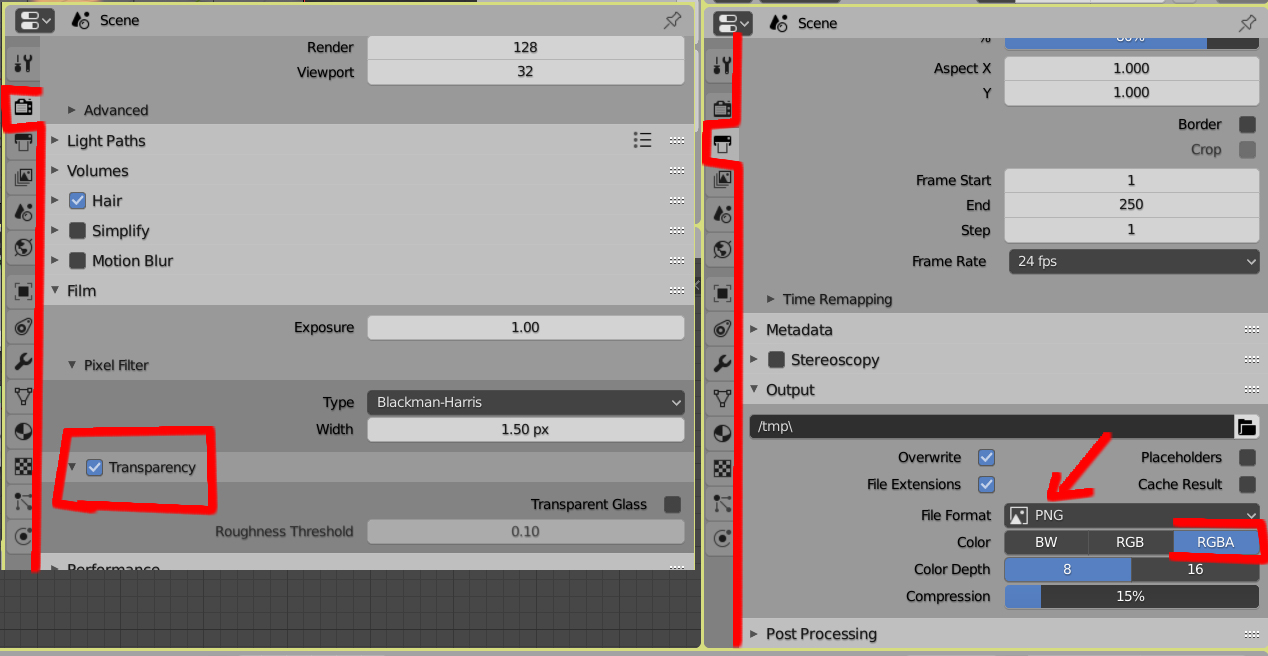Open the Tool tab in left panel

[24, 65]
